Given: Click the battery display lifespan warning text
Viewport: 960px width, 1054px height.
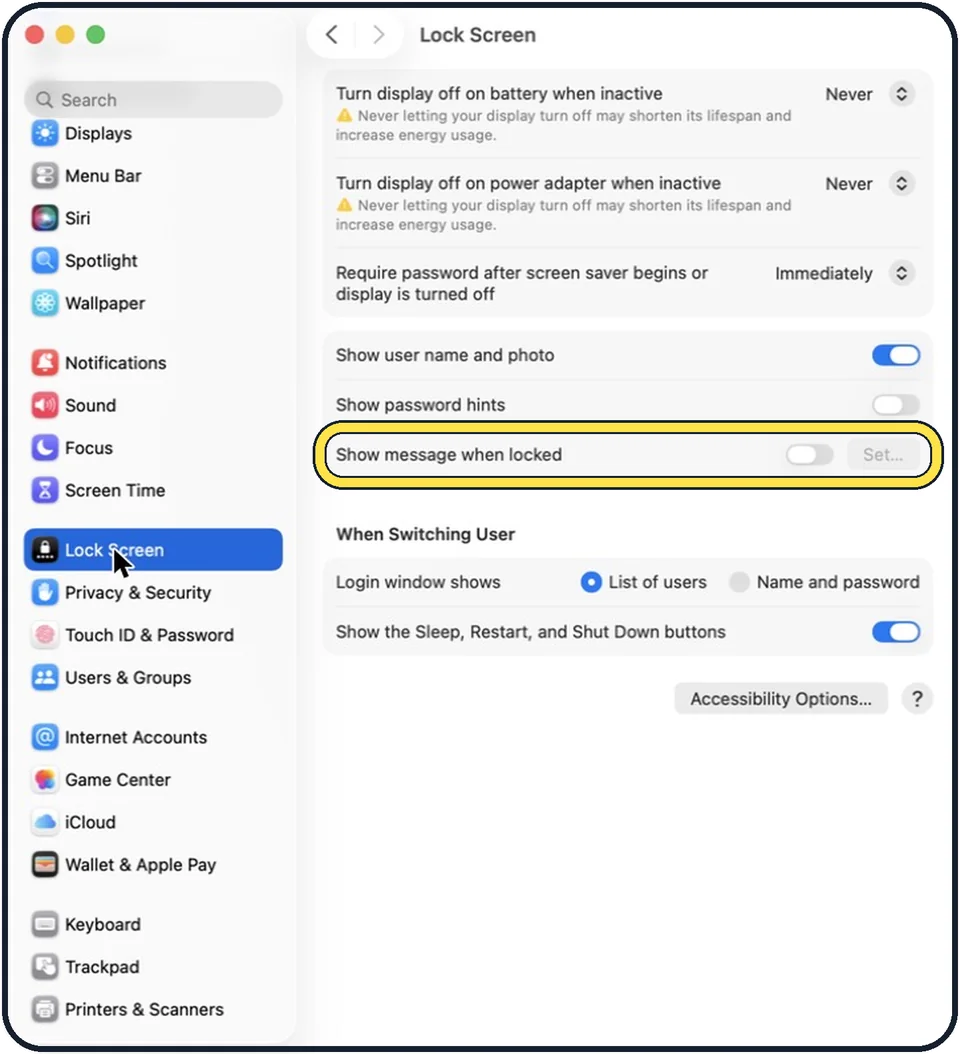Looking at the screenshot, I should click(563, 125).
